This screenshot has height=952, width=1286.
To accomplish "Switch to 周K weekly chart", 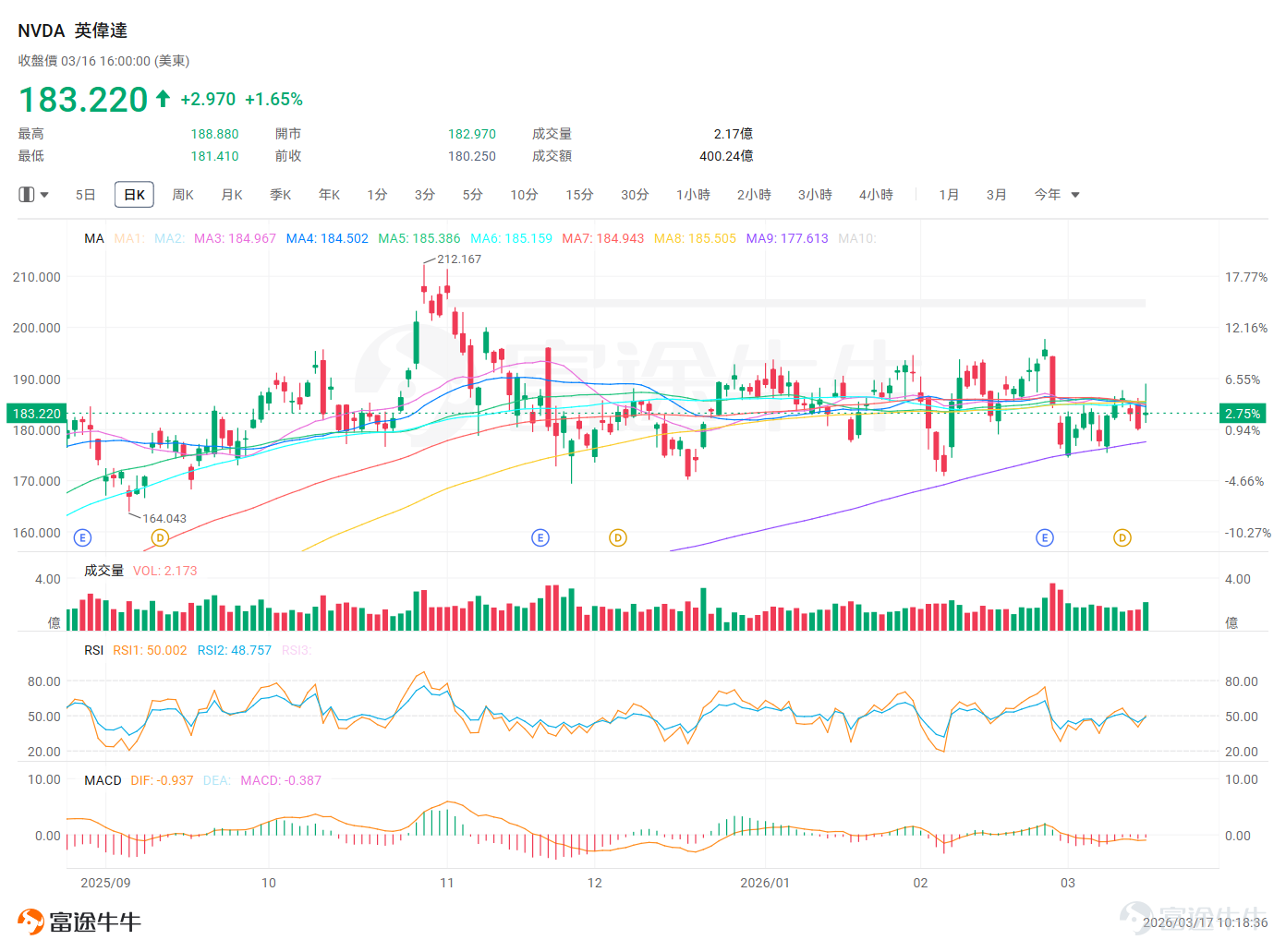I will (x=183, y=195).
